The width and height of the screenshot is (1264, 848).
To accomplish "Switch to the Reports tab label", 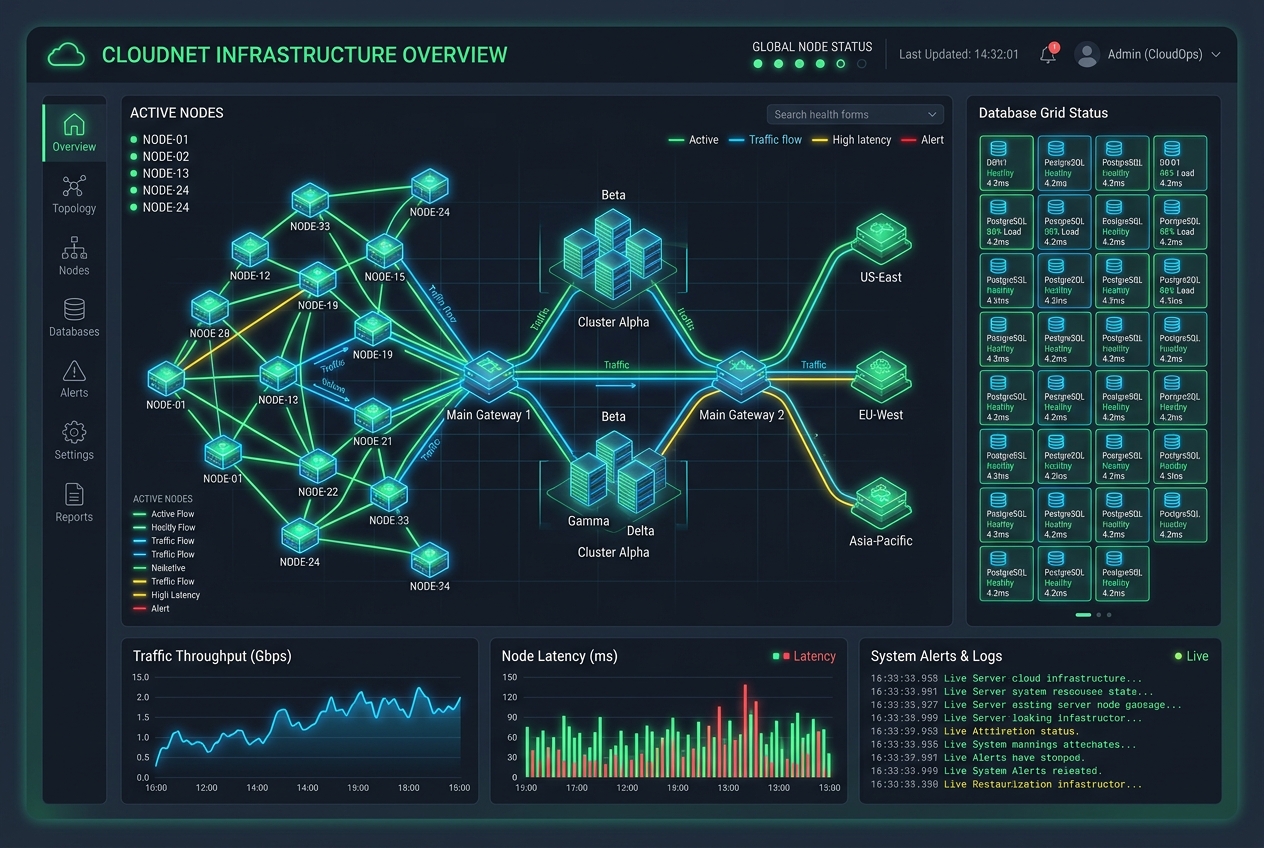I will 74,517.
